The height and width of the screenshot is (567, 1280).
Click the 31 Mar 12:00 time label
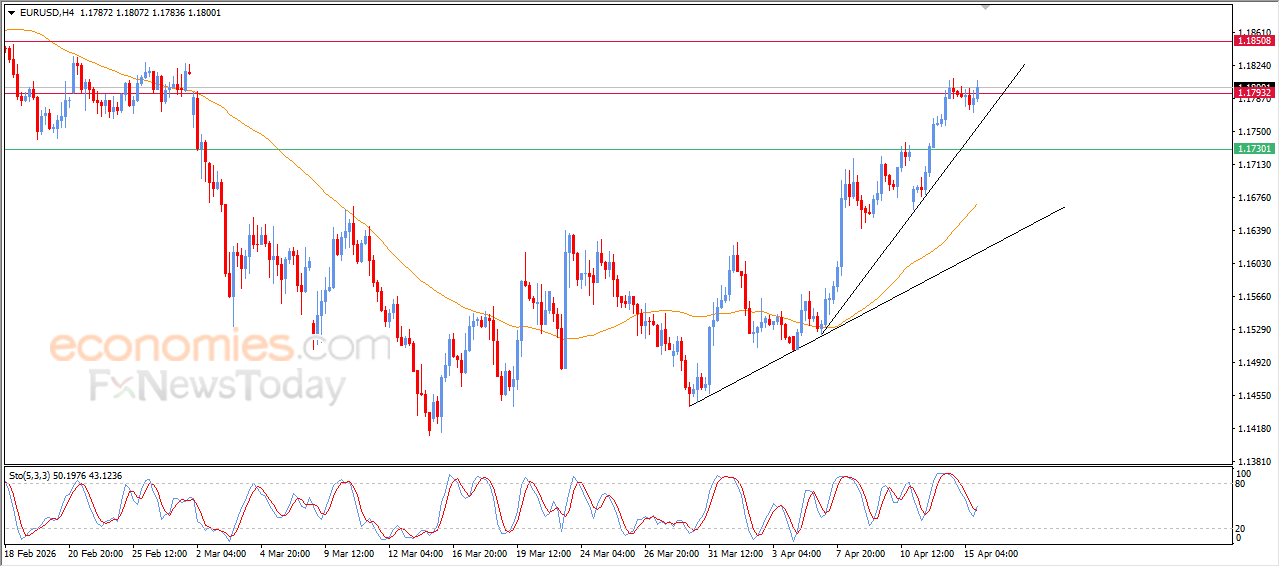[x=734, y=553]
